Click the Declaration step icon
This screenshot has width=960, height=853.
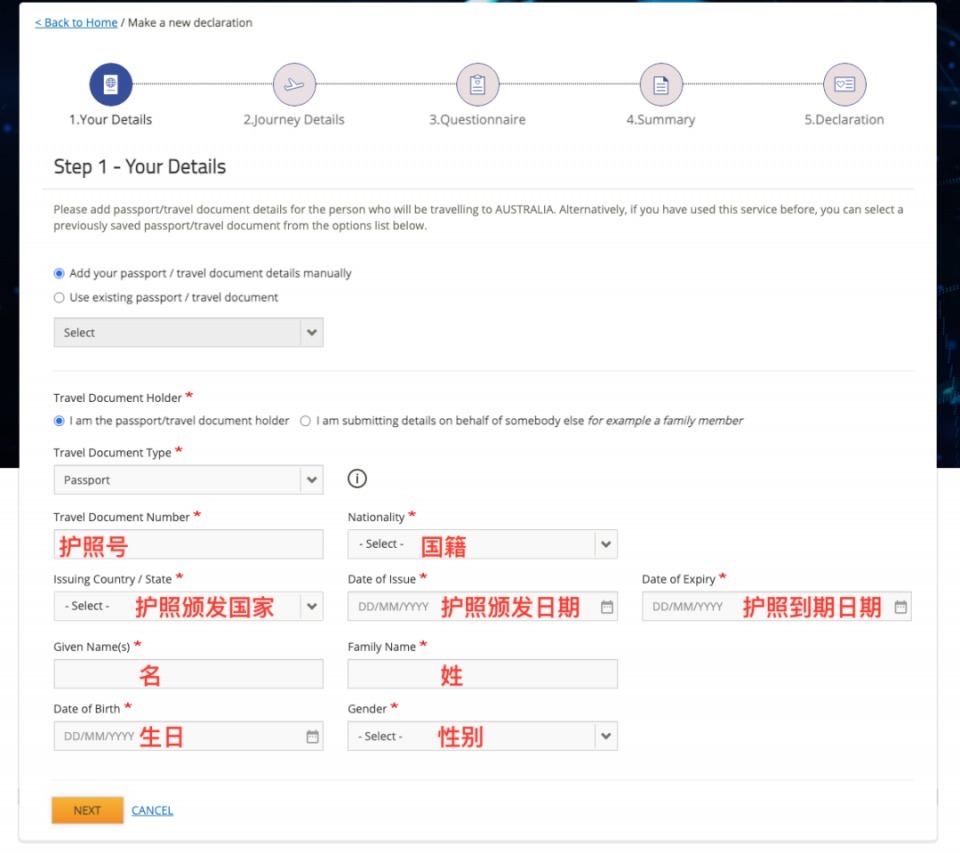(844, 85)
